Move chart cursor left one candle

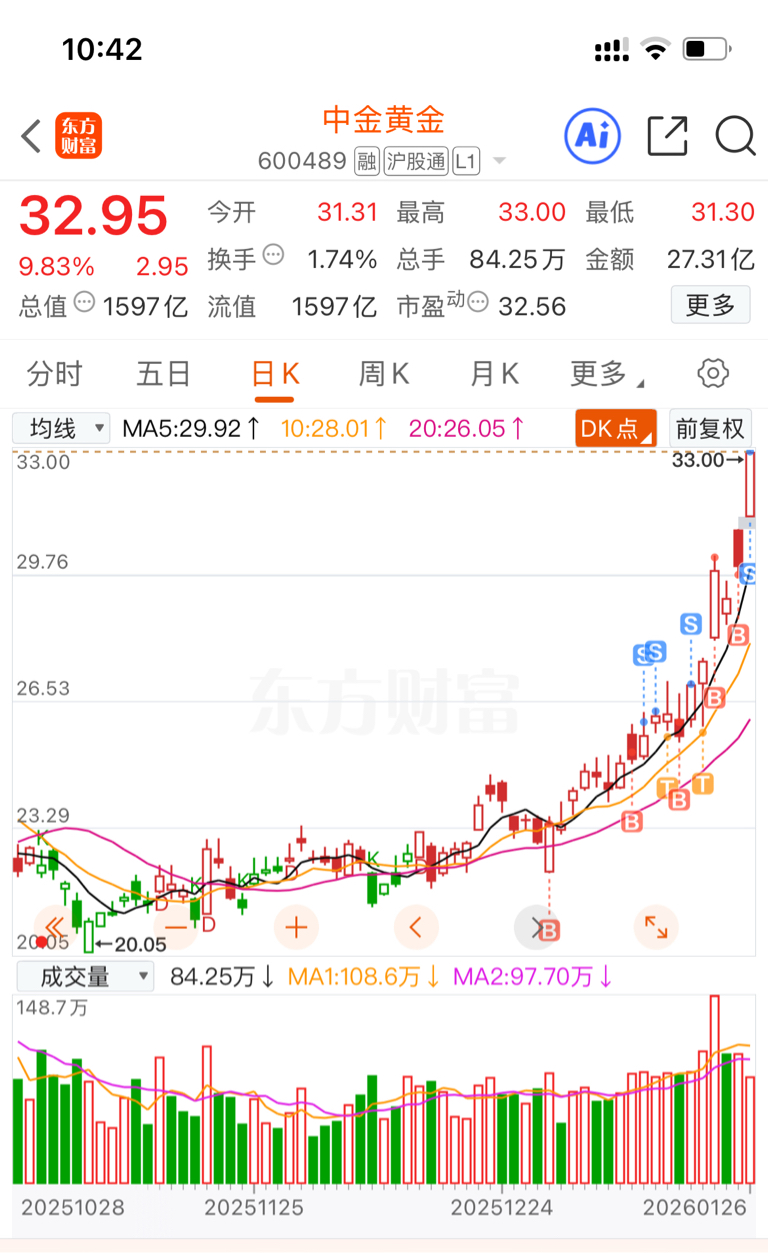[x=416, y=927]
